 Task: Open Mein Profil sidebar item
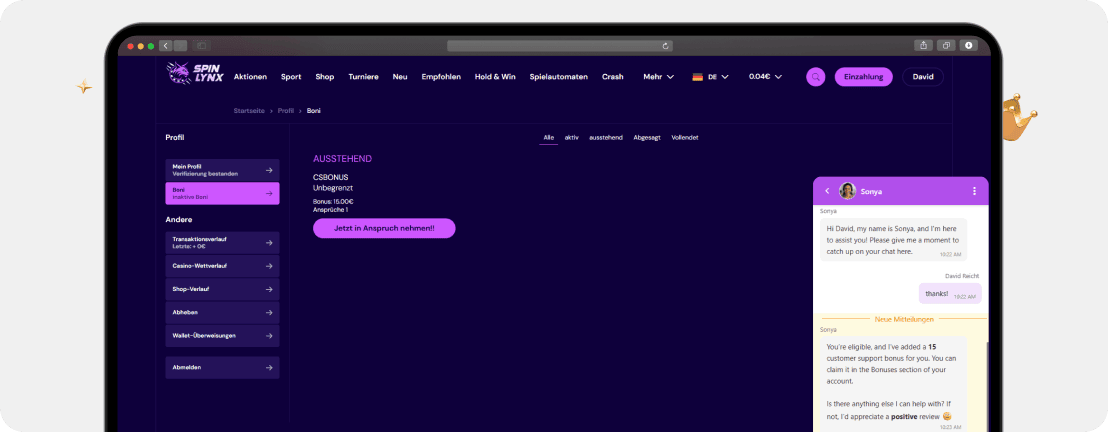222,170
